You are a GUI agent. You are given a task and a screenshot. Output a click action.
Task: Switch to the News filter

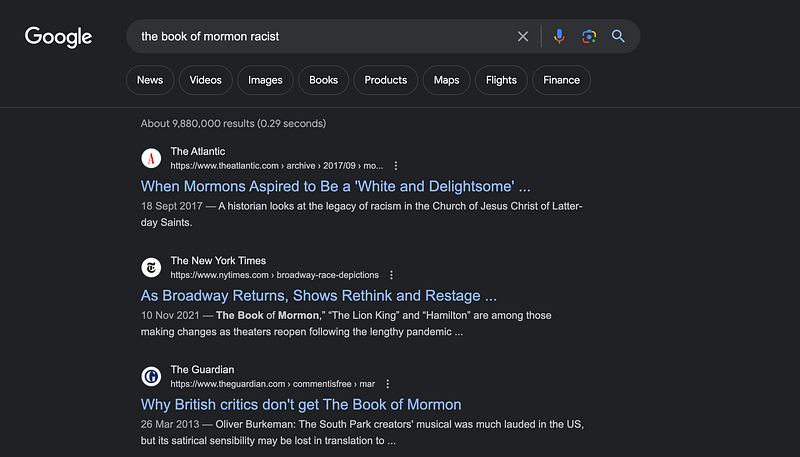(x=150, y=80)
